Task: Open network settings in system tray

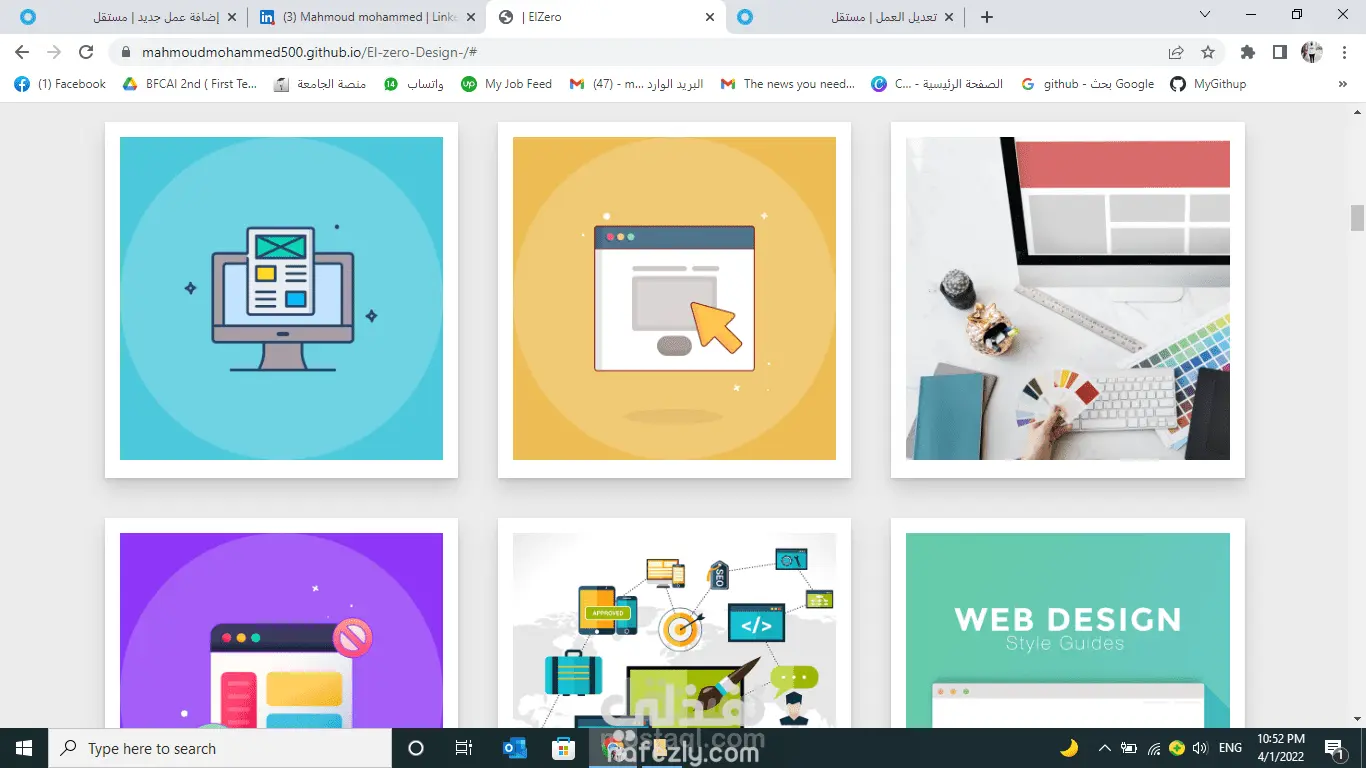Action: click(1153, 748)
